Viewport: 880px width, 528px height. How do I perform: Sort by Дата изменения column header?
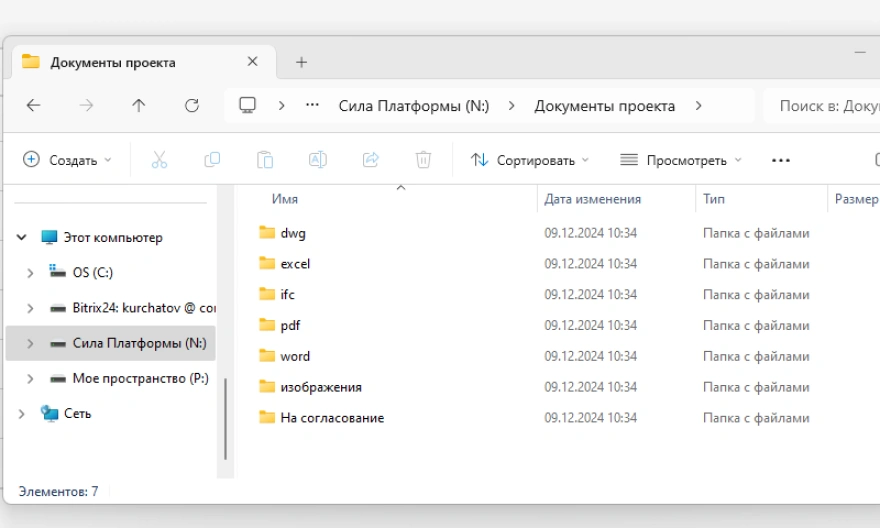click(592, 199)
